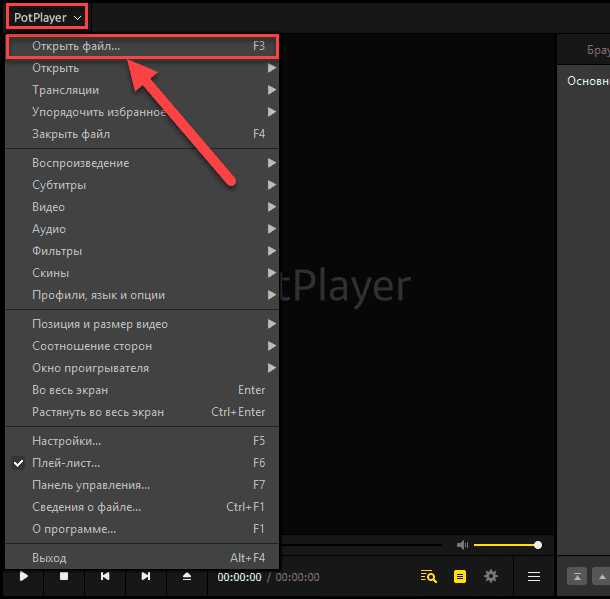The height and width of the screenshot is (599, 610).
Task: Open Окно проигрывателя submenu
Action: pos(142,368)
